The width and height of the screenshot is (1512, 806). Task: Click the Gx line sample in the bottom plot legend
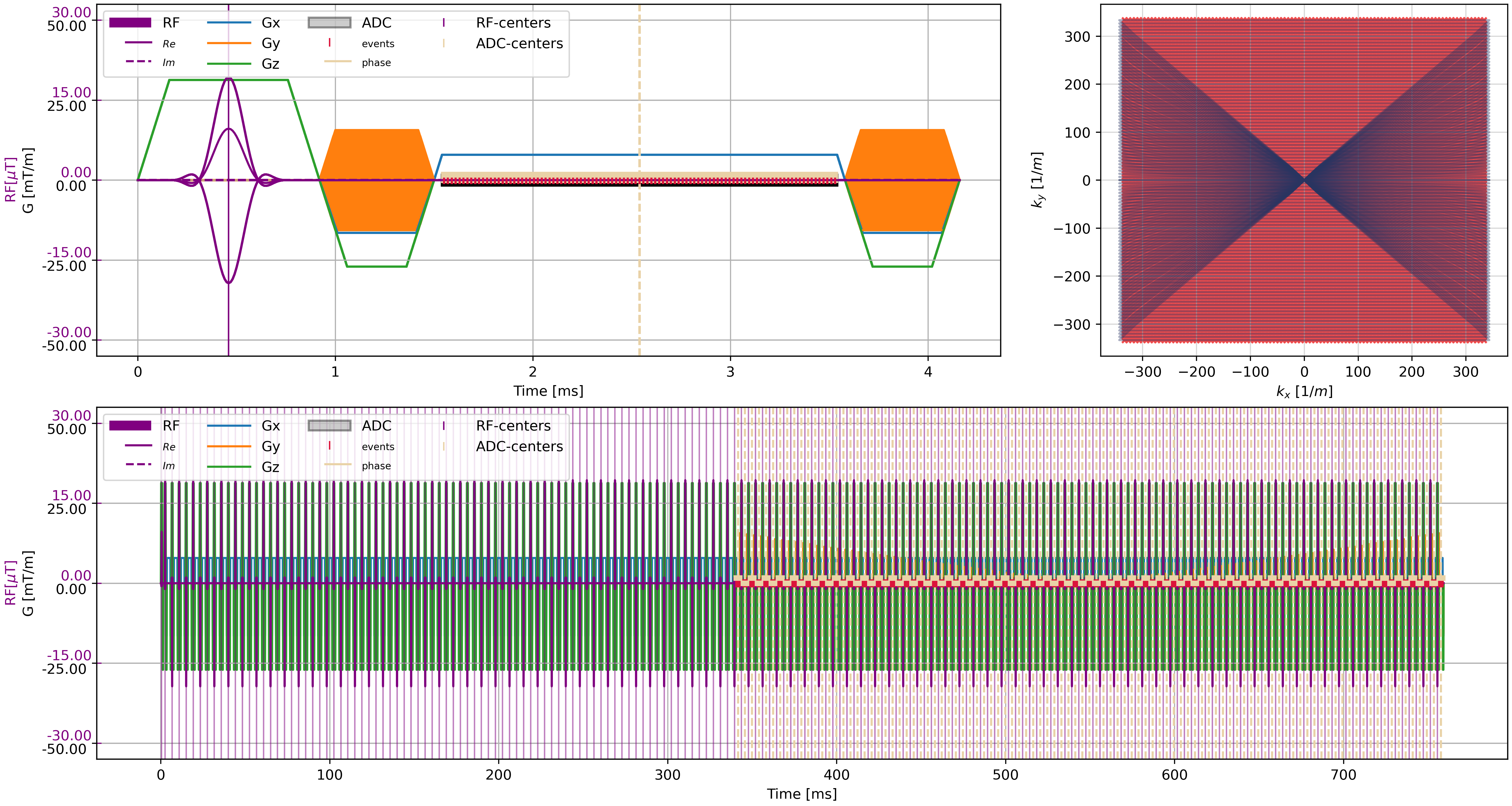229,426
